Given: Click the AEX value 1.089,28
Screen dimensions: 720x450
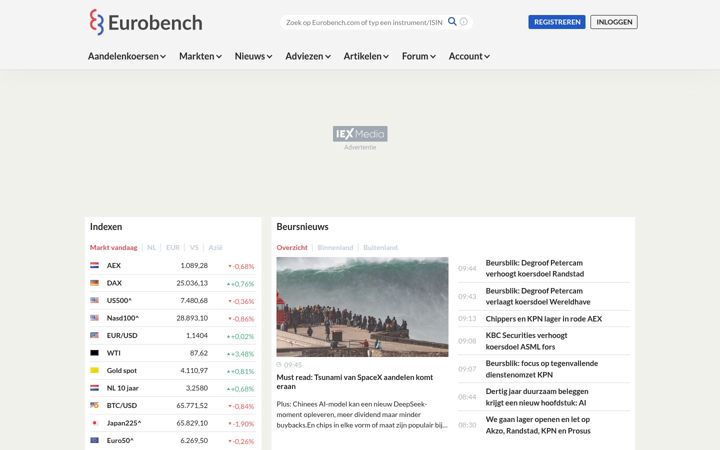Looking at the screenshot, I should click(194, 265).
